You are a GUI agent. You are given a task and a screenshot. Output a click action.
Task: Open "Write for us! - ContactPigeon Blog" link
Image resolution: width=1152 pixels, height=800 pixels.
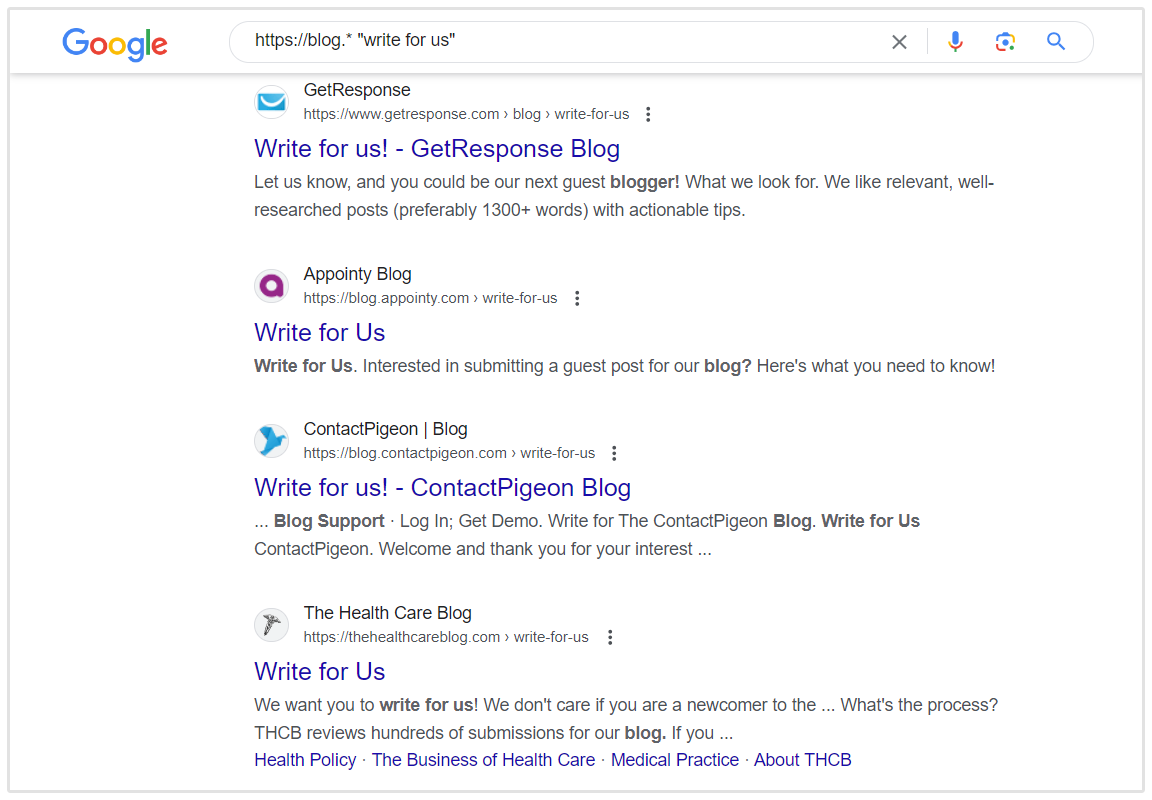[x=442, y=488]
